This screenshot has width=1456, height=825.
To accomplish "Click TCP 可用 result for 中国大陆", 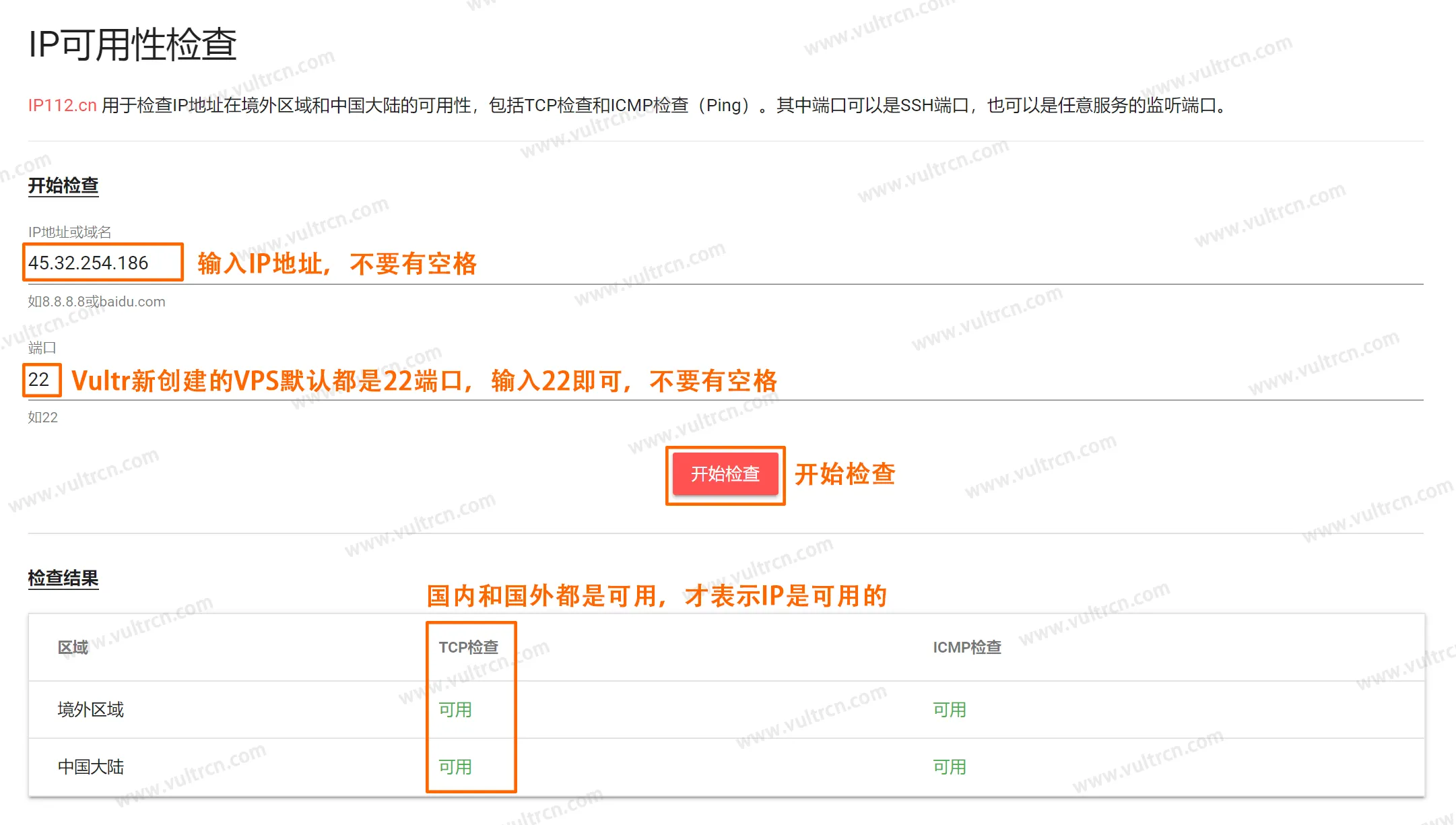I will coord(455,767).
